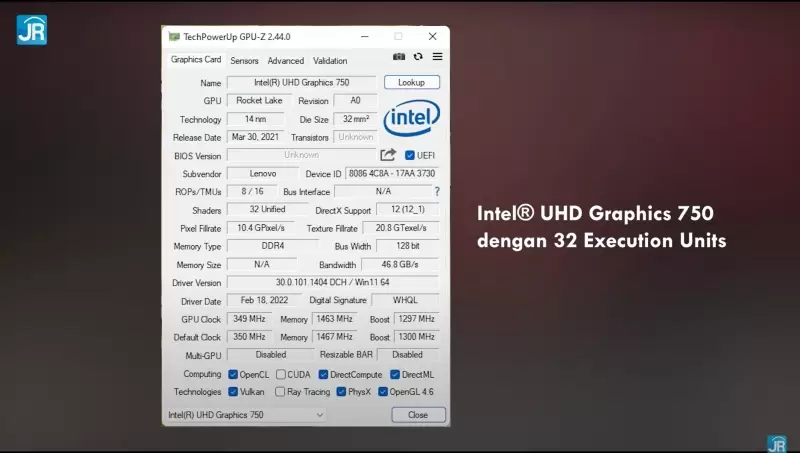Image resolution: width=800 pixels, height=453 pixels.
Task: Click the Revision field A0
Action: (x=356, y=100)
